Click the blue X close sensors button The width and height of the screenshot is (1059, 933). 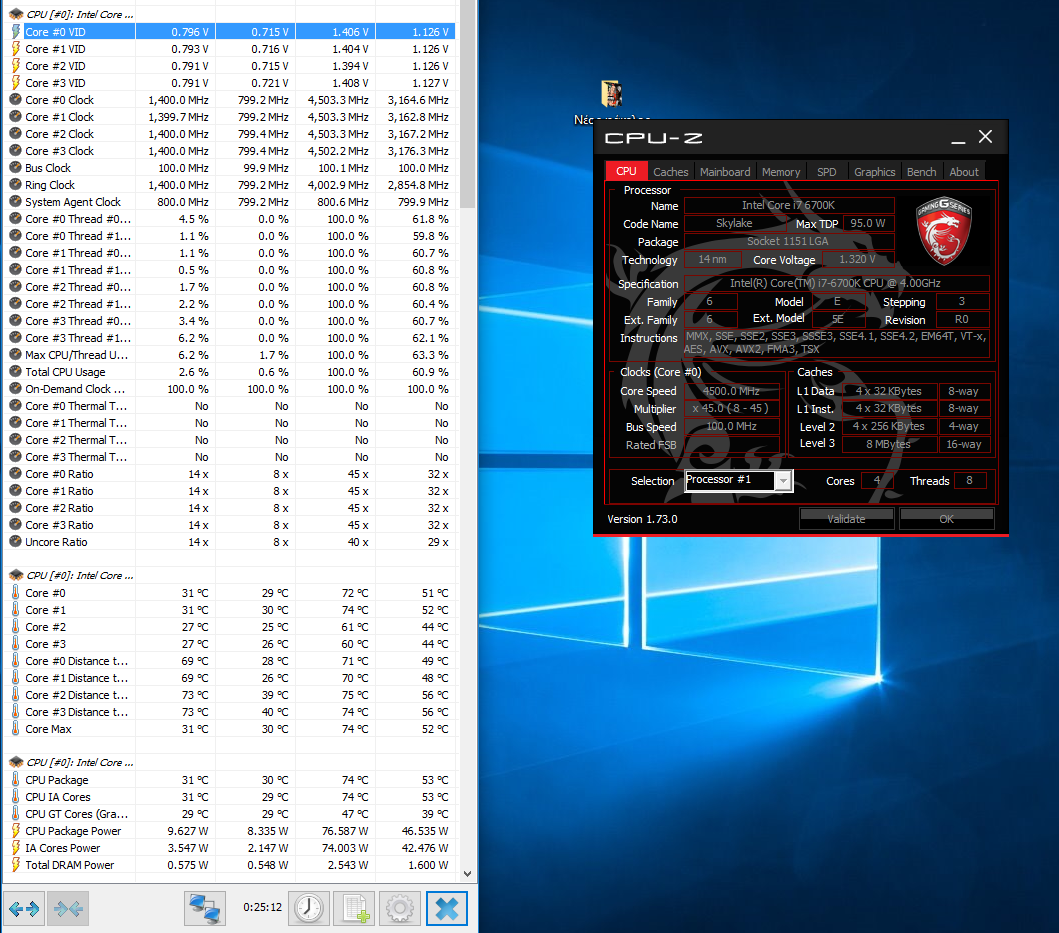tap(446, 909)
